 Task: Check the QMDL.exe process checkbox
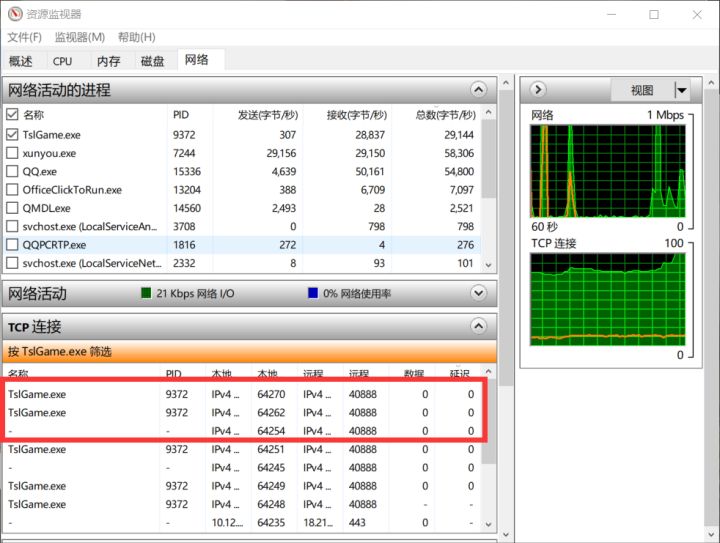[12, 208]
